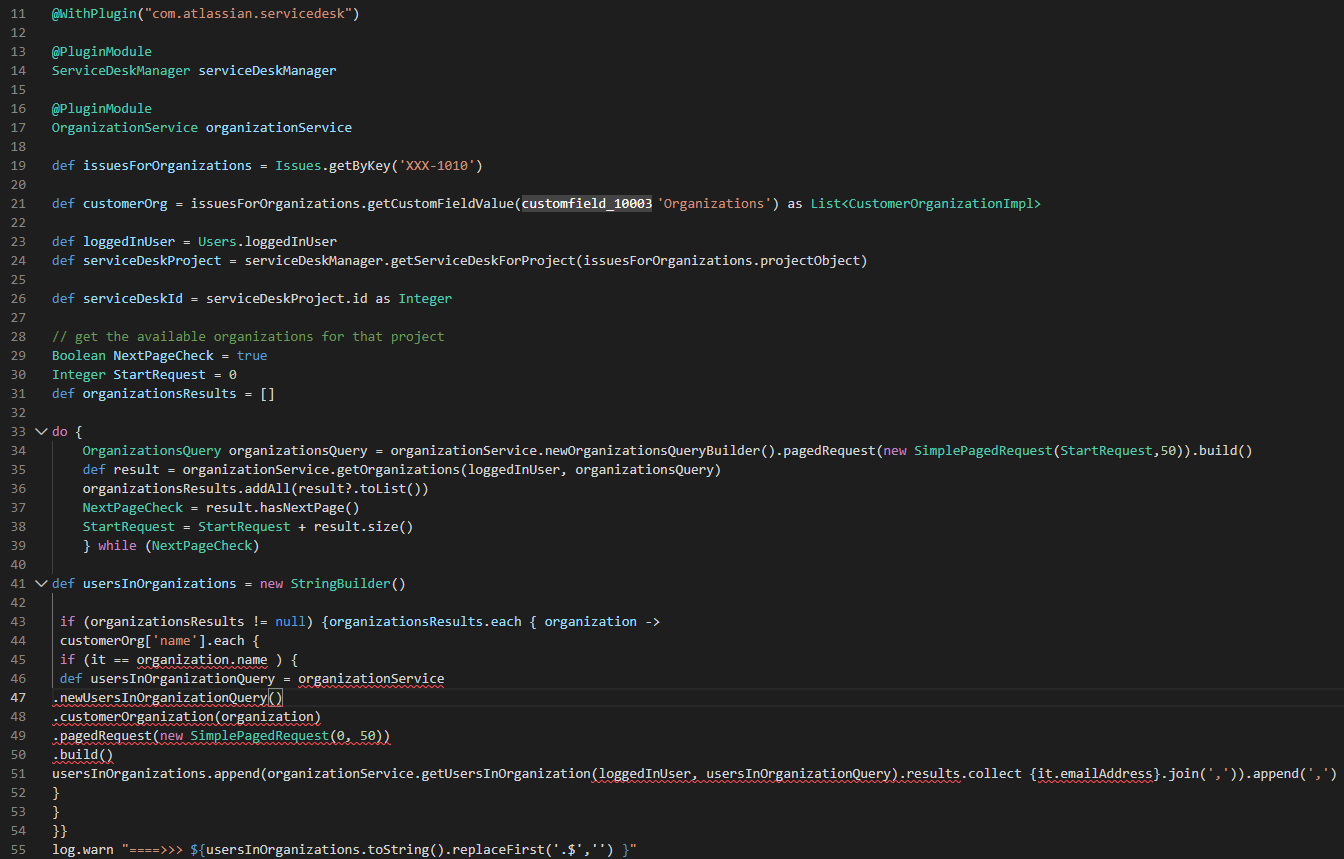Click the OrganizationService type declaration

point(124,127)
